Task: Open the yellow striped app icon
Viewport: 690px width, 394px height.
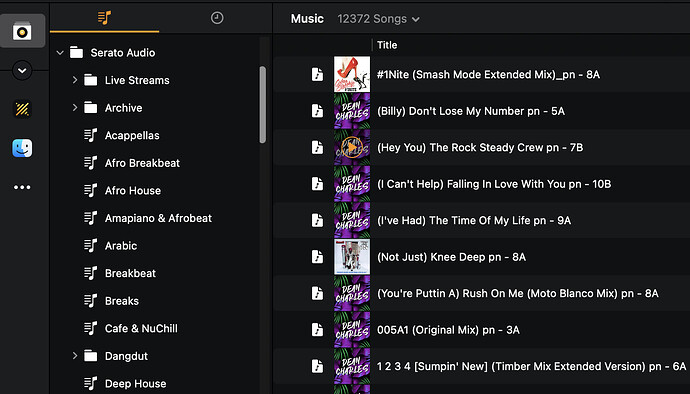Action: 22,109
